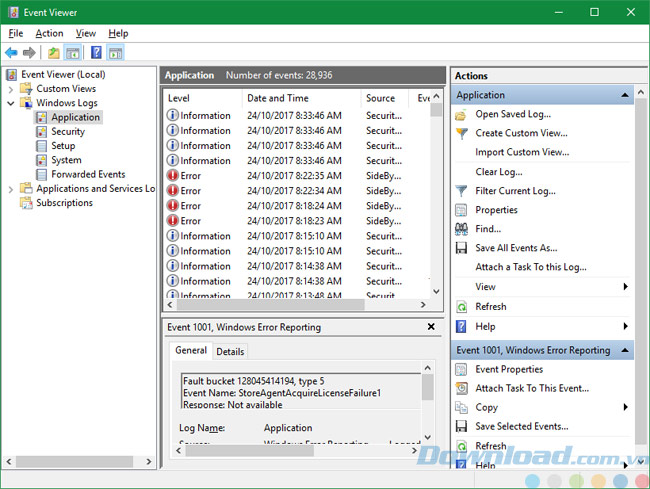Click the Save All Events As disk icon

(x=461, y=248)
